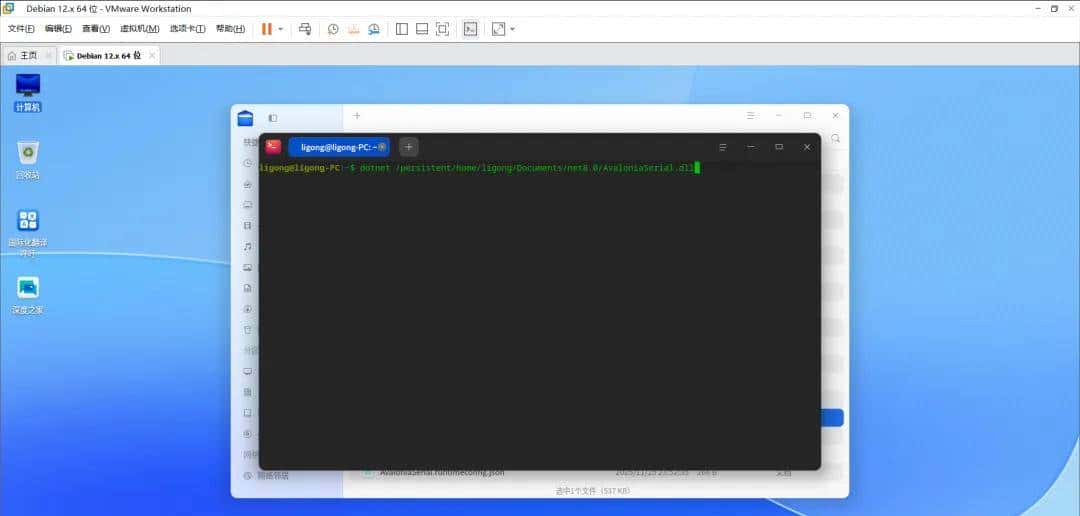Image resolution: width=1080 pixels, height=516 pixels.
Task: Select the desktop icon above 深度之家
Action: click(28, 233)
